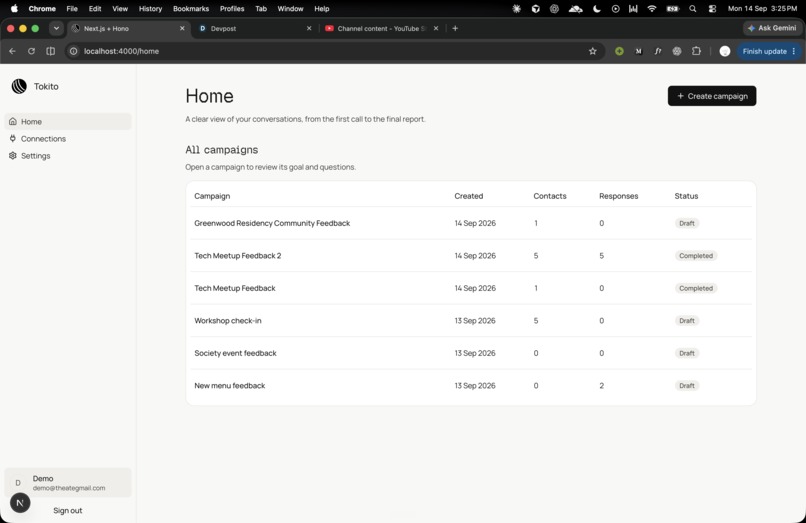
Task: Click the Chrome profile avatar
Action: click(x=725, y=51)
